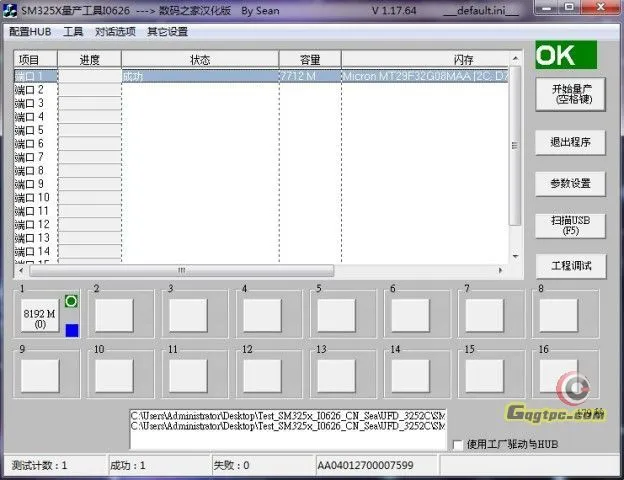Click the green circle status icon in slot 1
This screenshot has width=624, height=480.
71,301
